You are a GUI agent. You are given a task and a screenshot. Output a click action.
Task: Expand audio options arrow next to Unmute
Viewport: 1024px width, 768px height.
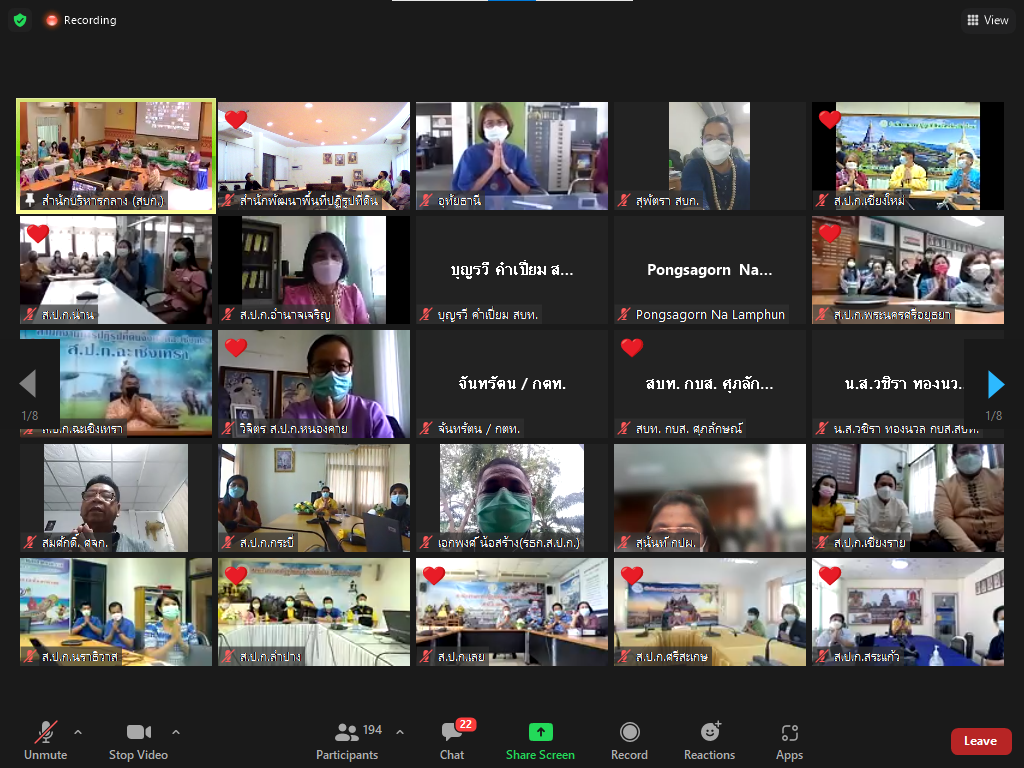click(78, 732)
